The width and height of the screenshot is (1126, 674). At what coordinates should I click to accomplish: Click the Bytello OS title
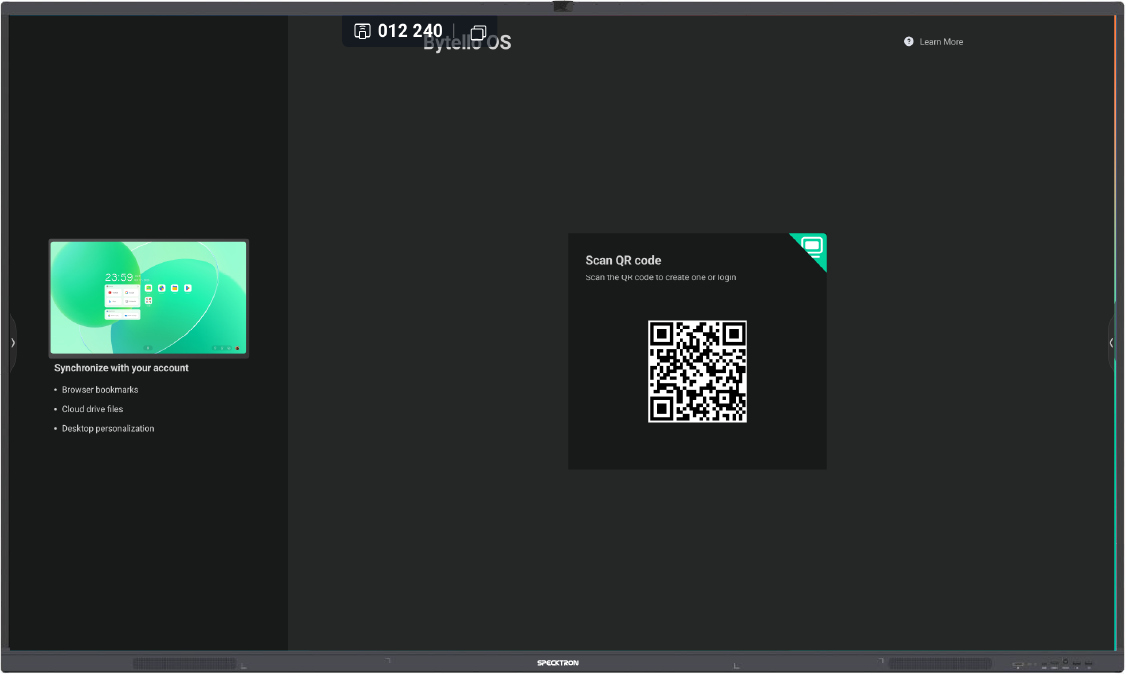(x=467, y=43)
